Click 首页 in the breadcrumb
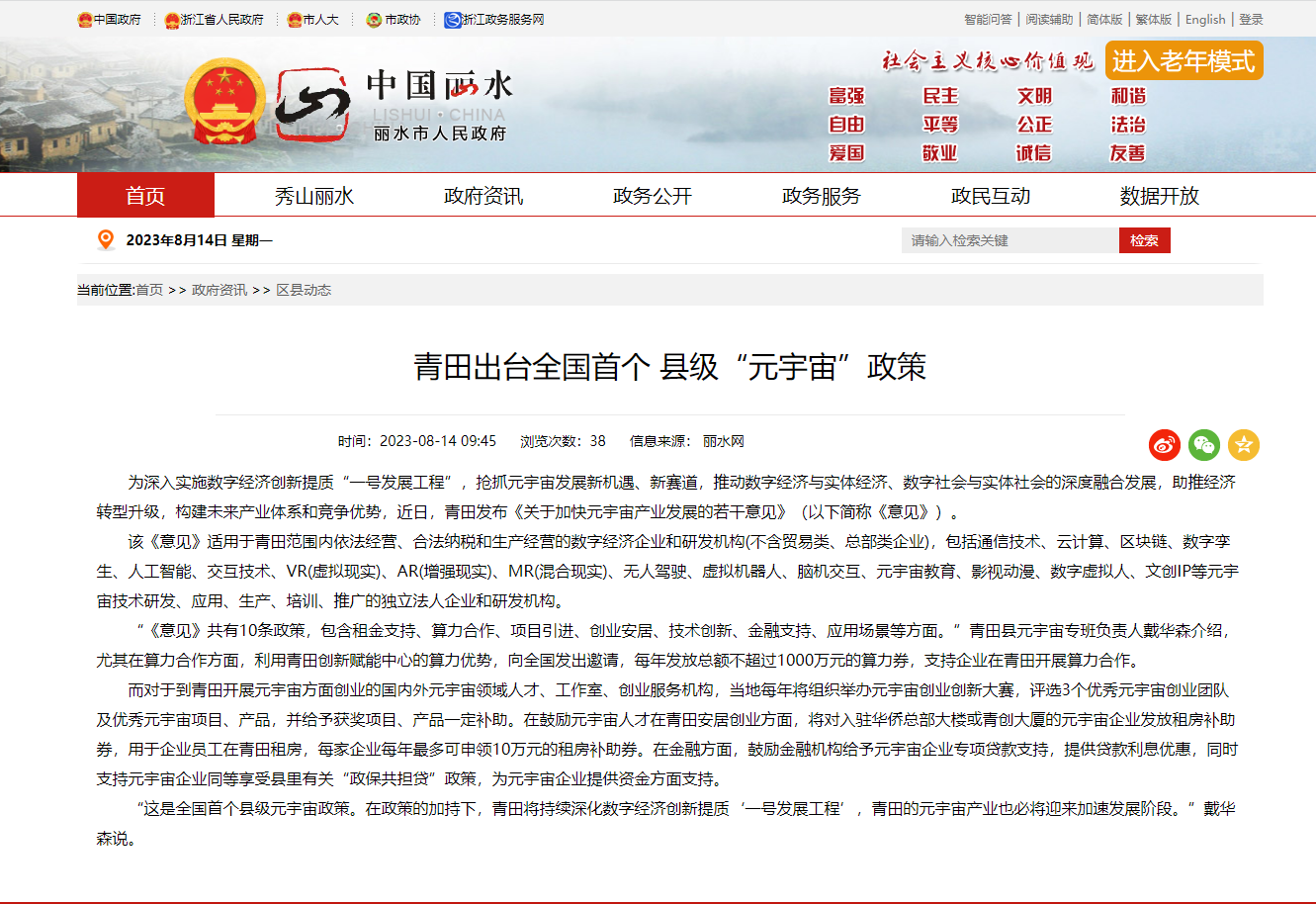Viewport: 1316px width, 904px height. point(149,290)
